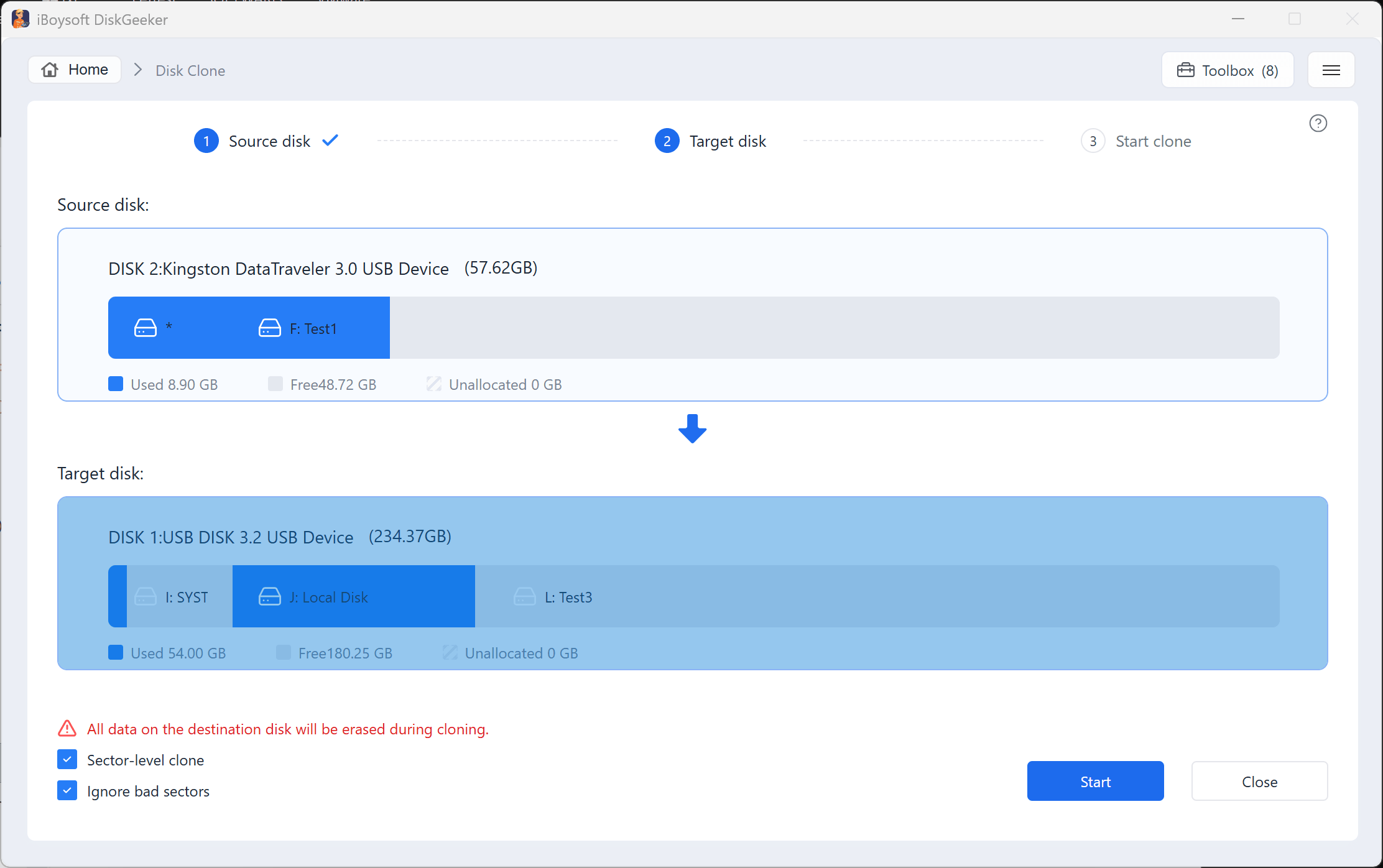Click the Free180.25 GB legend swatch
The width and height of the screenshot is (1383, 868).
tap(284, 652)
